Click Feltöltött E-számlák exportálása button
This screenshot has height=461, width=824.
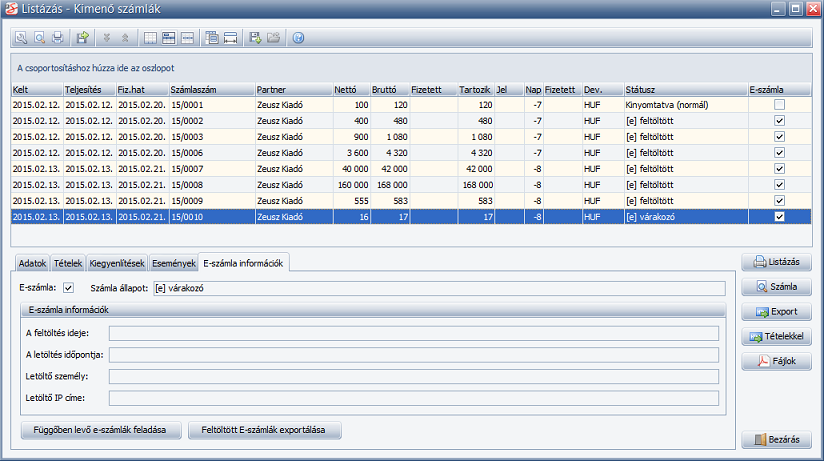264,430
